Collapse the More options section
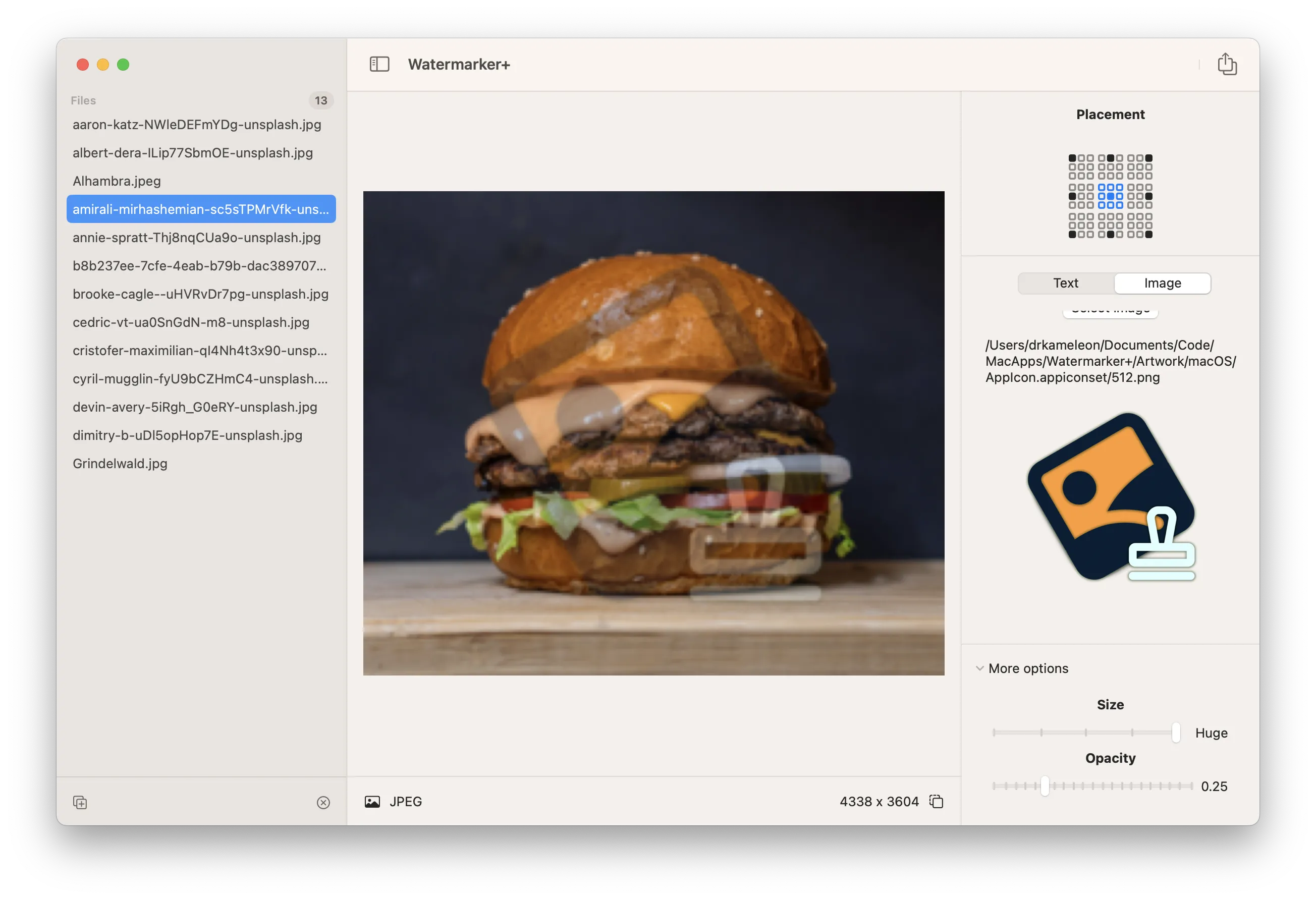 point(979,668)
